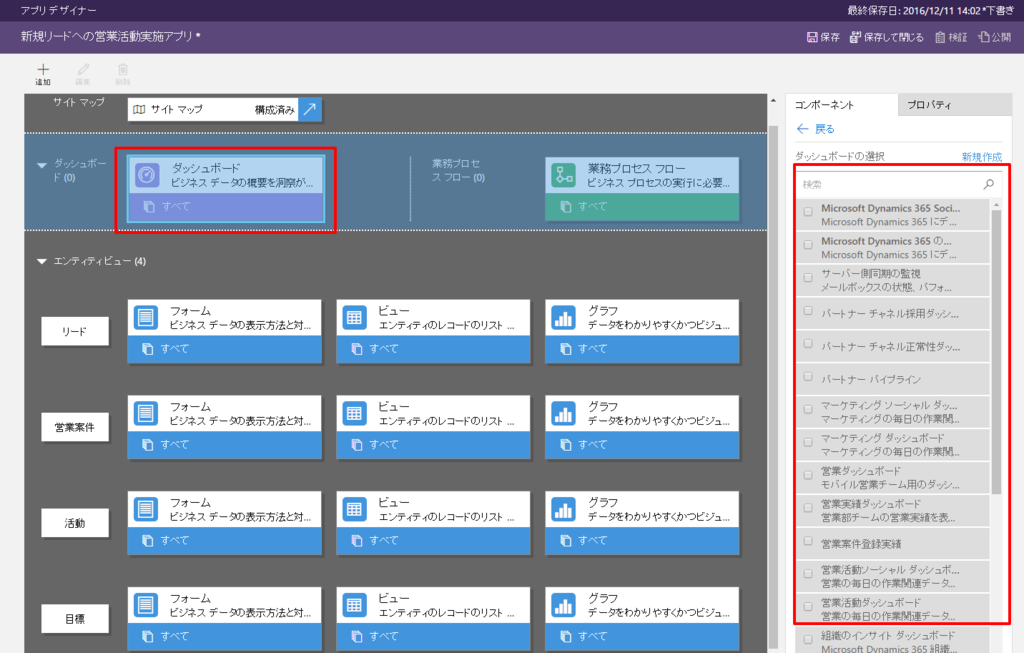
Task: Click the dashboard list scrollbar
Action: pyautogui.click(x=996, y=351)
